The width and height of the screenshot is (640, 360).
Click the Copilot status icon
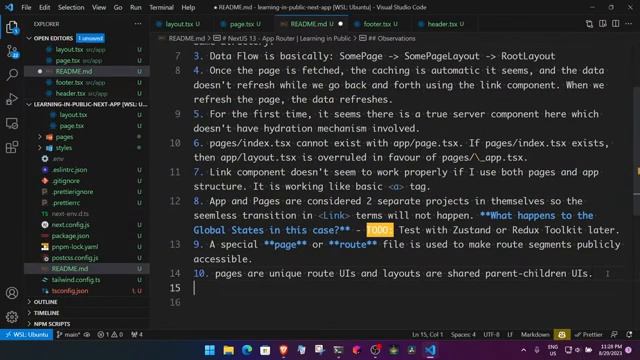pos(562,335)
